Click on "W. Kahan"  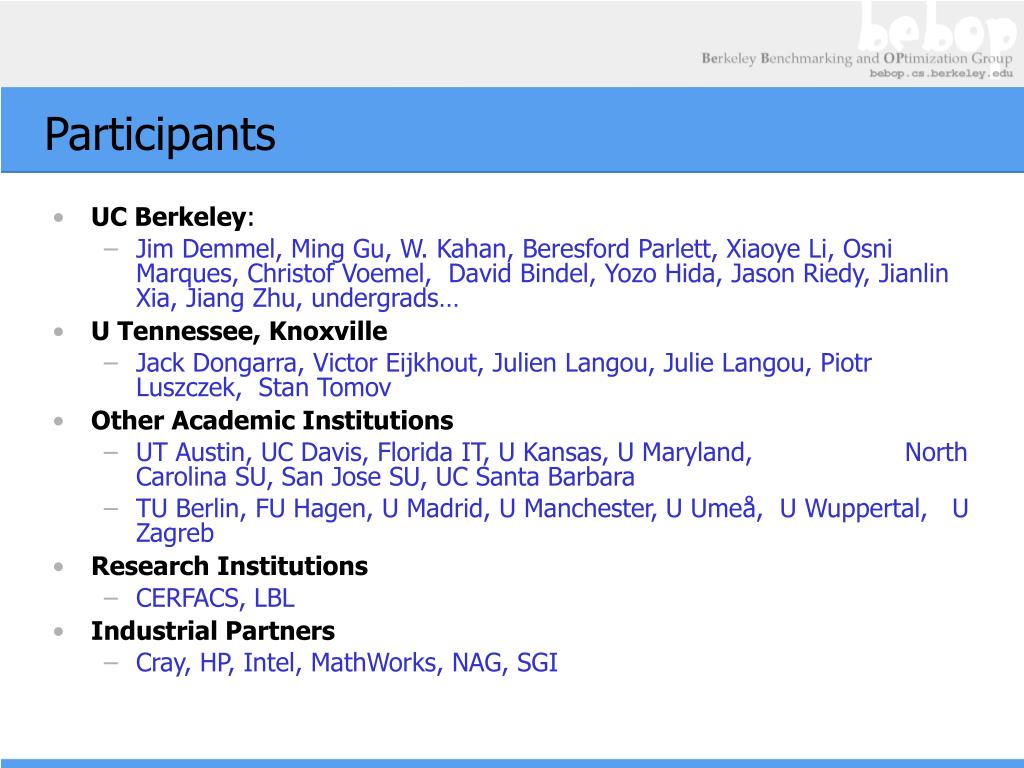[453, 249]
